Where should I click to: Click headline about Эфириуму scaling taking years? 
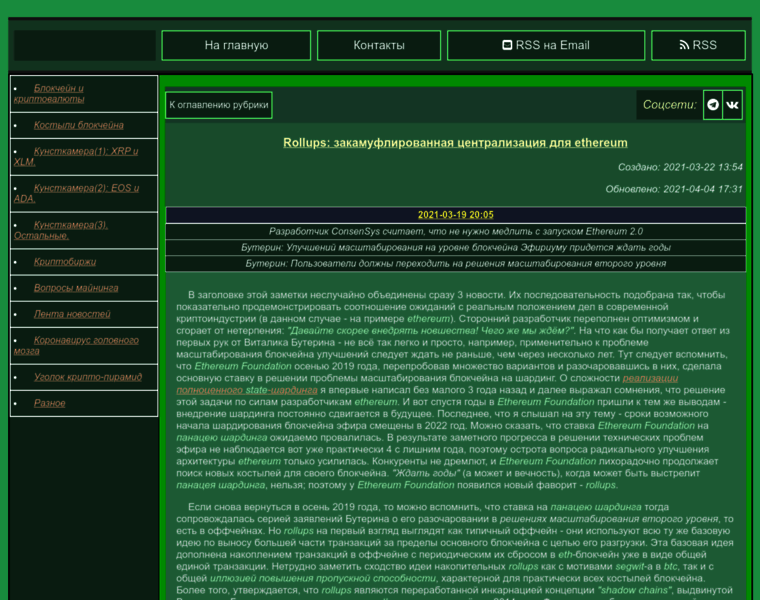[456, 247]
